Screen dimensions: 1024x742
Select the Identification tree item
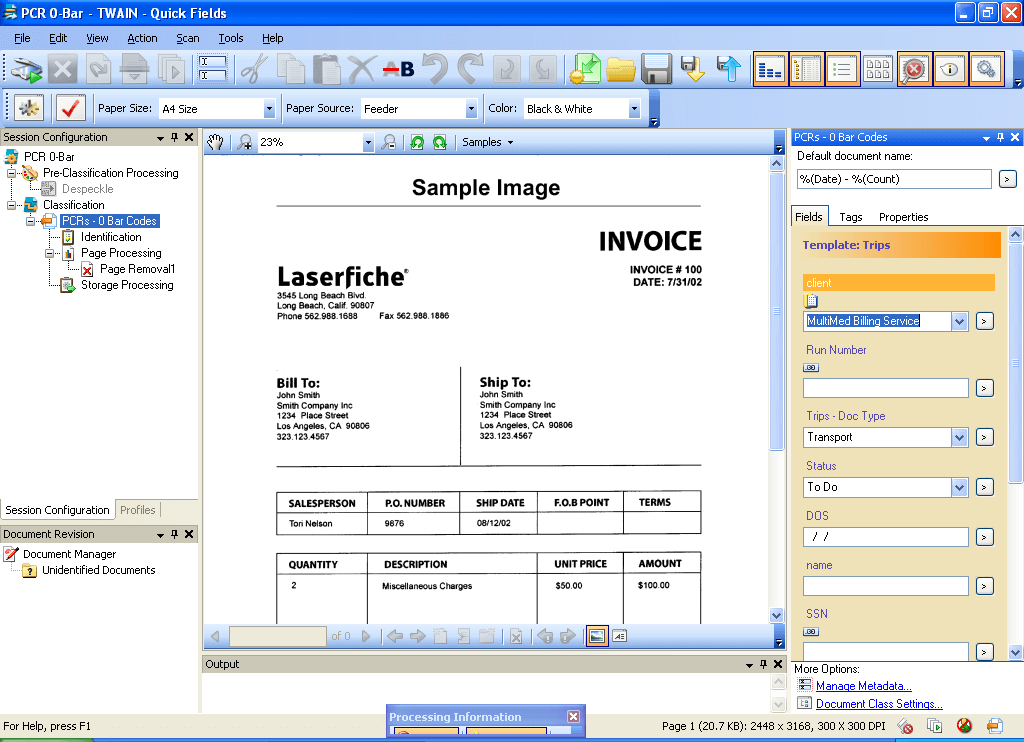pyautogui.click(x=111, y=237)
